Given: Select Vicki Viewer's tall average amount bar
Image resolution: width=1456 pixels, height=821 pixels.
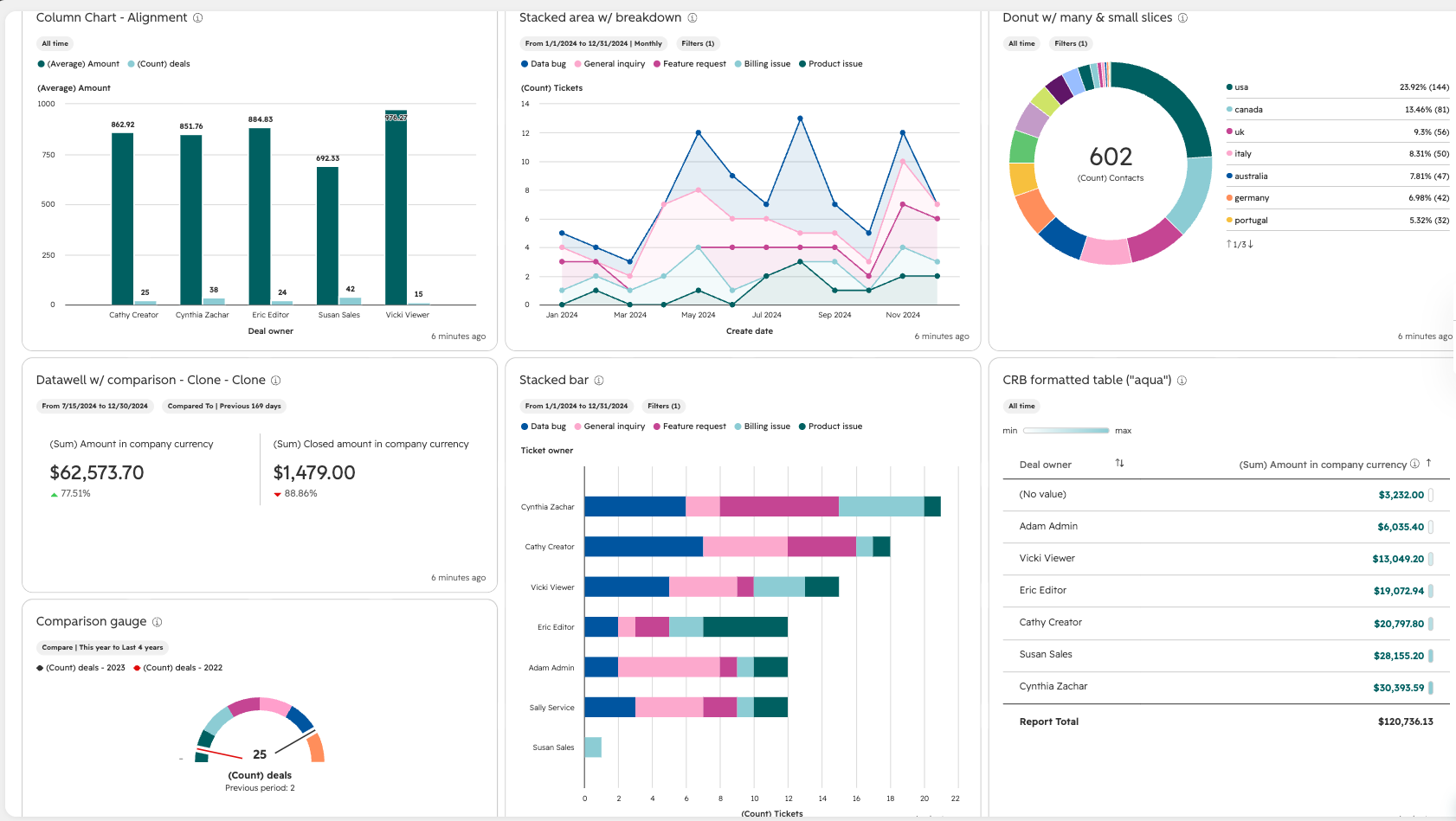Looking at the screenshot, I should coord(396,208).
